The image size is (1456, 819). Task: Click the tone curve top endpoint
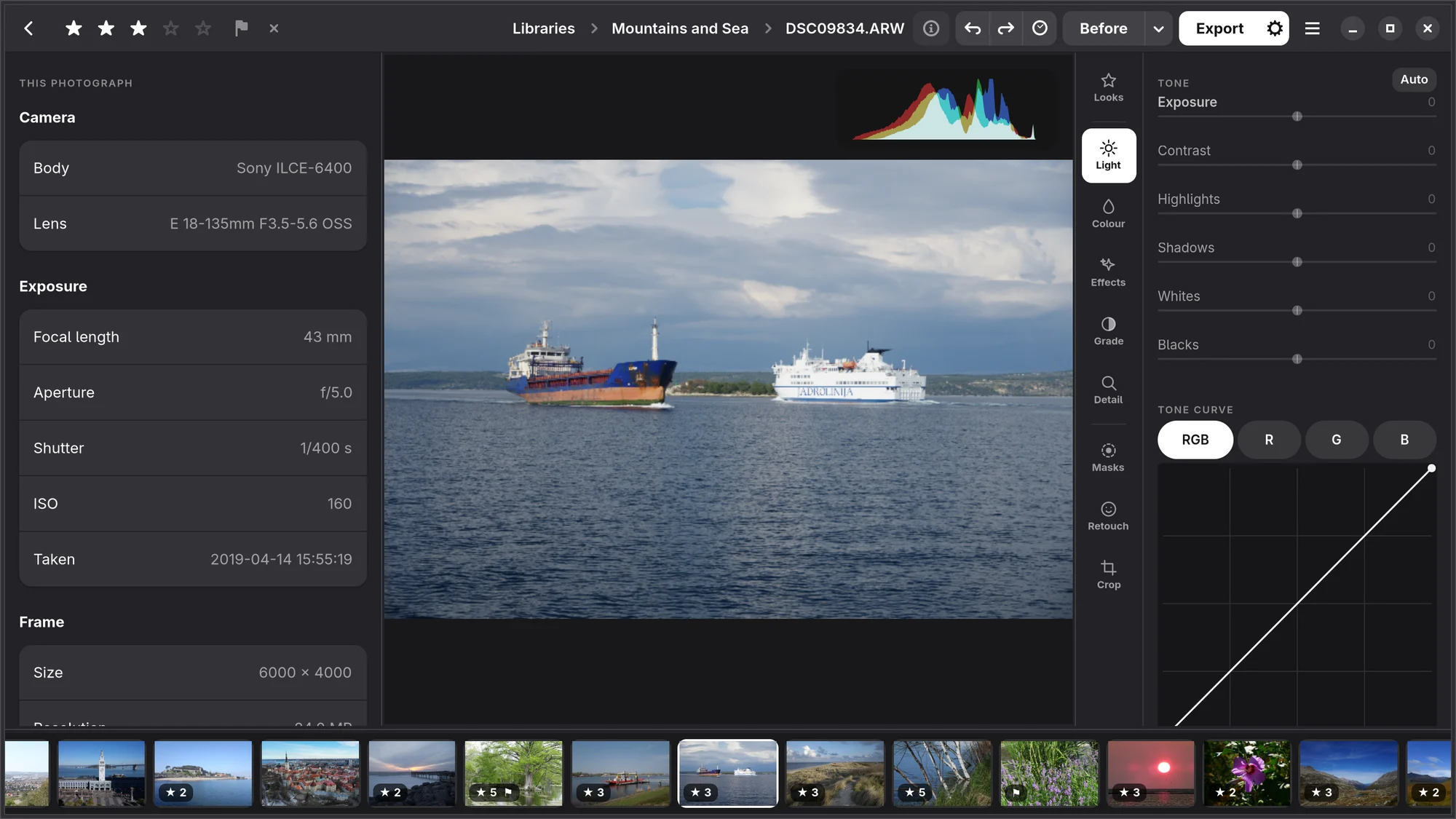(x=1431, y=468)
